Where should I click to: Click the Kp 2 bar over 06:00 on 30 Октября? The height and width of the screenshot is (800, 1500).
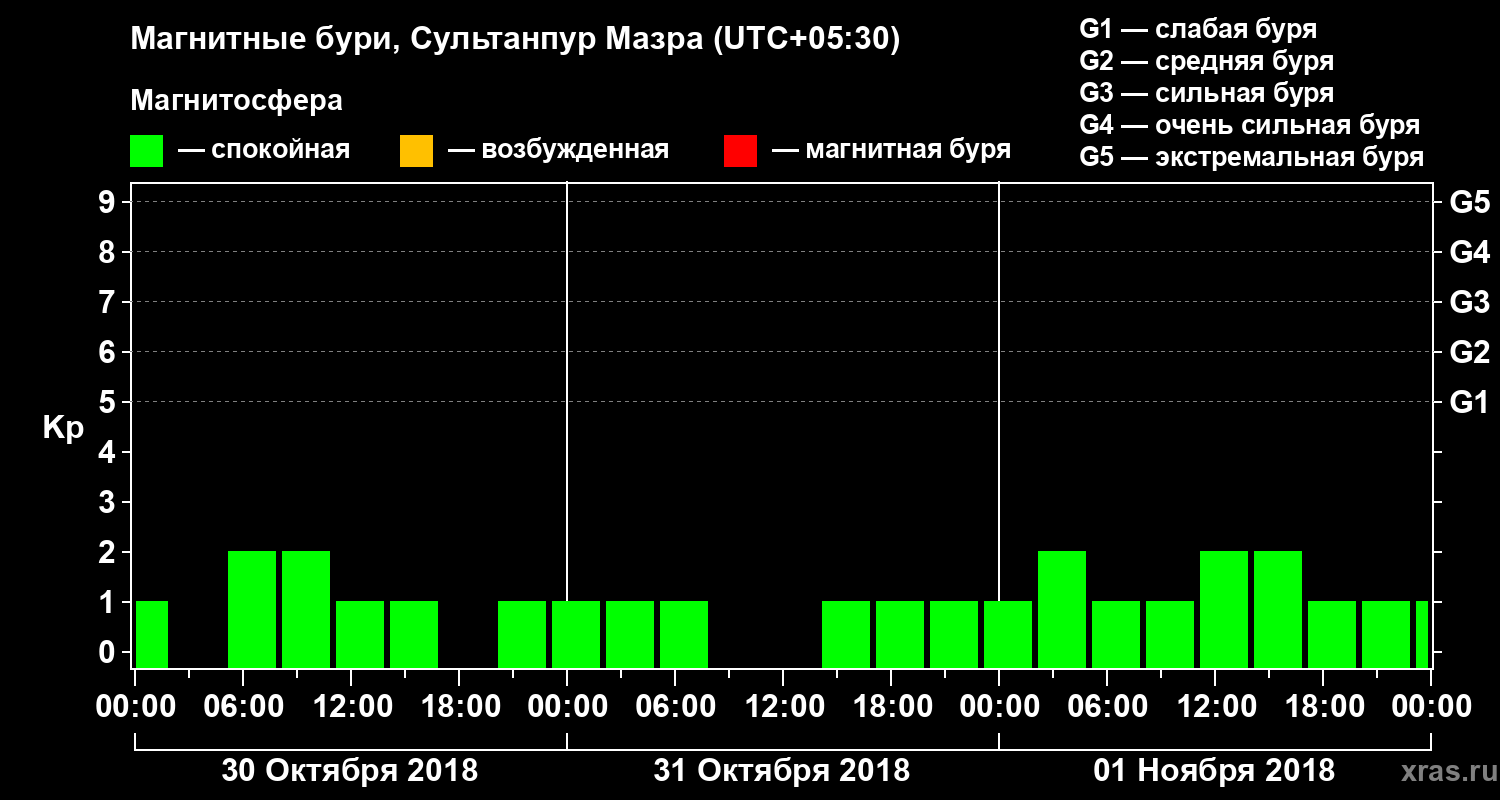point(252,609)
